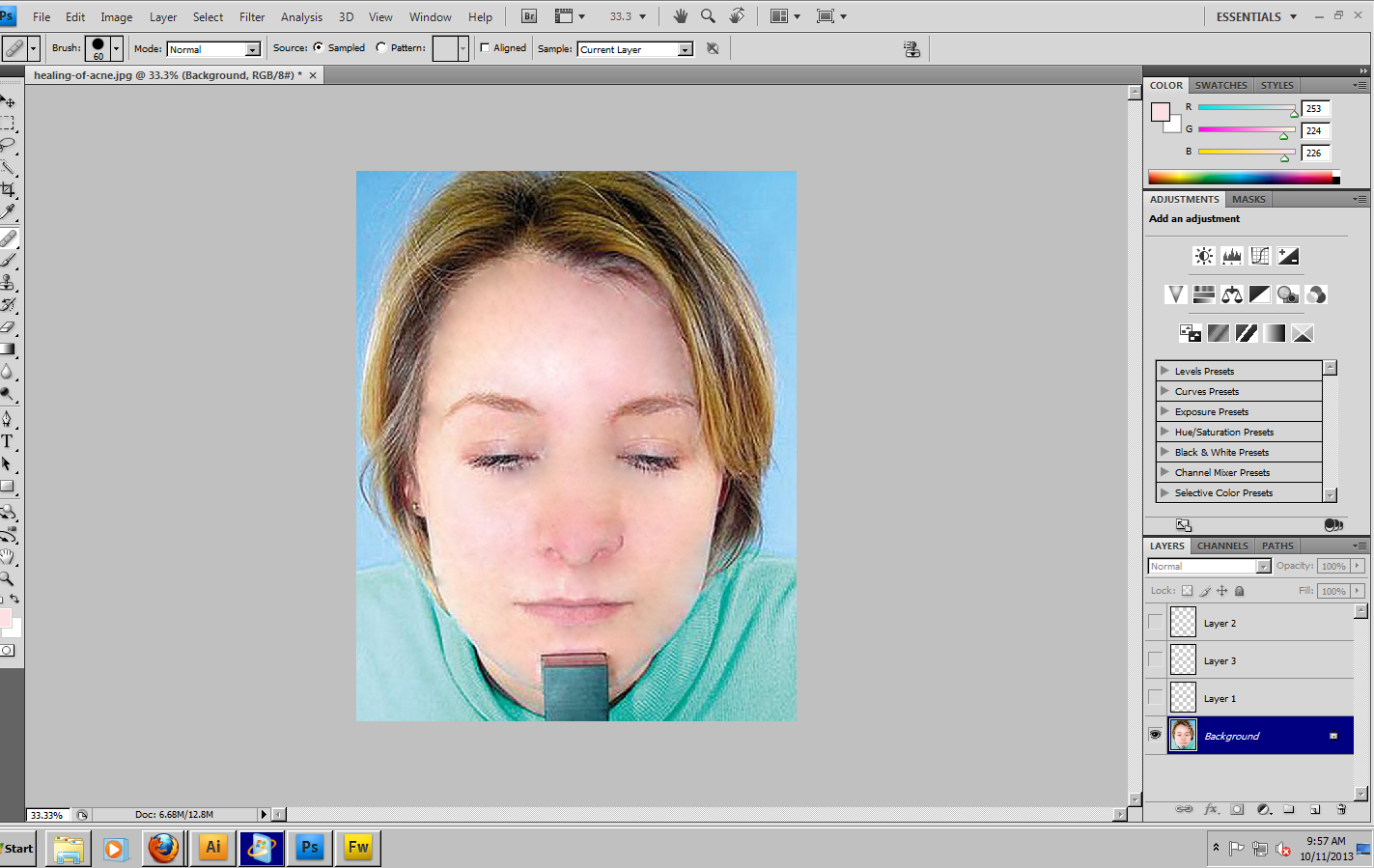The width and height of the screenshot is (1374, 868).
Task: Click the delete layer trash icon
Action: pos(1341,809)
